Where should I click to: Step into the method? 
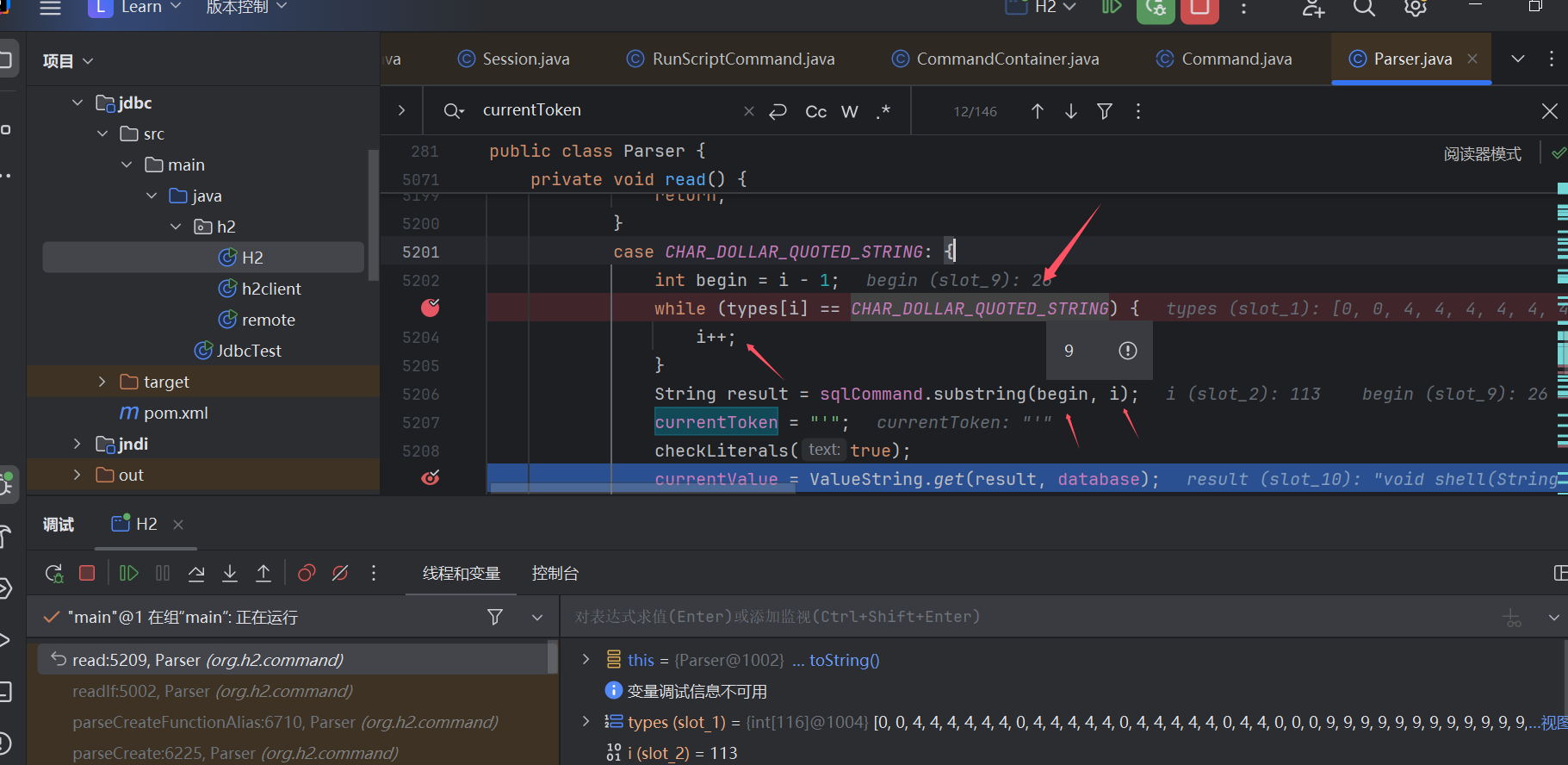(230, 573)
